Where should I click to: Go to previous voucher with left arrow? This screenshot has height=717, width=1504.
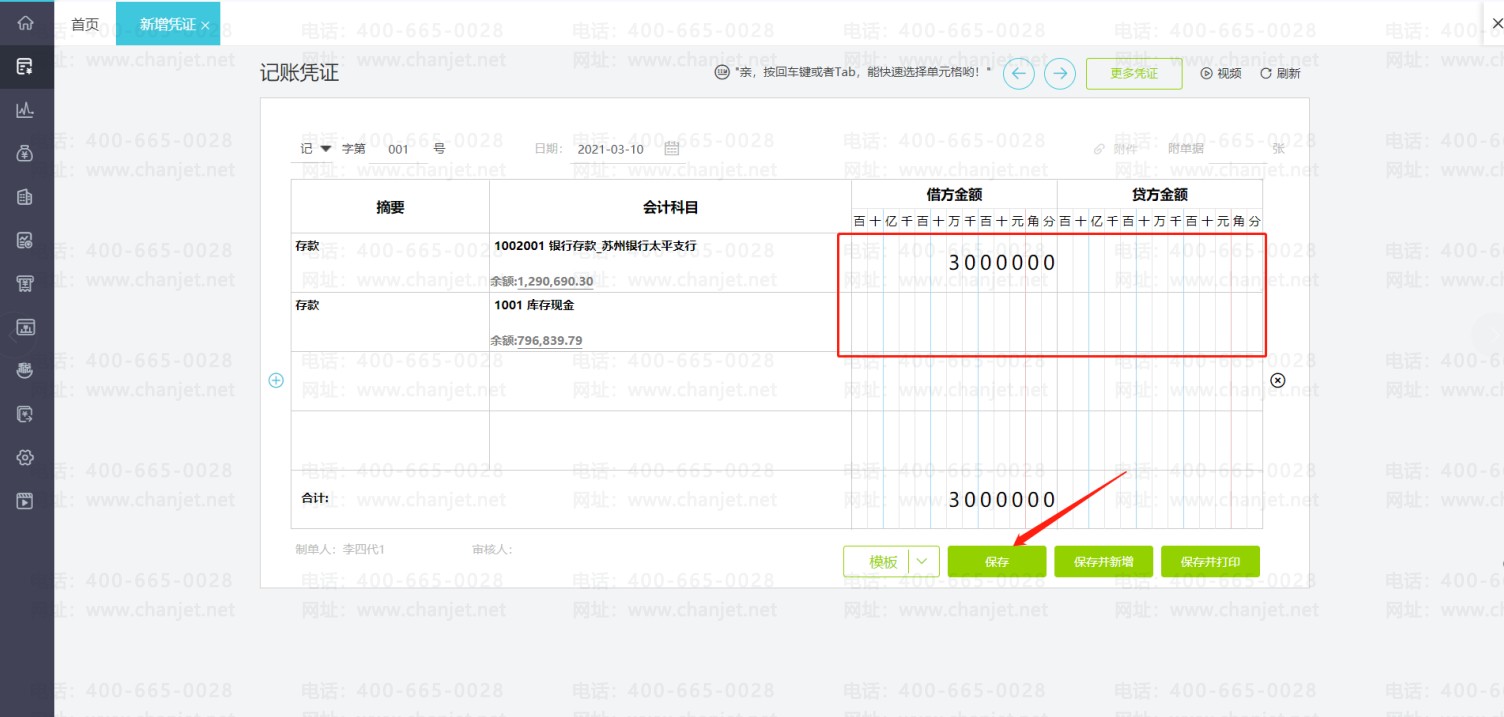tap(1018, 73)
